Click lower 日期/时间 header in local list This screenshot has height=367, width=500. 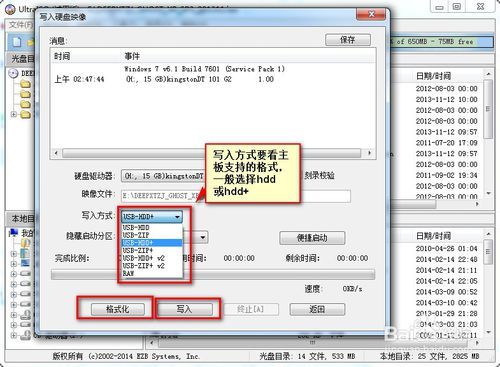433,236
